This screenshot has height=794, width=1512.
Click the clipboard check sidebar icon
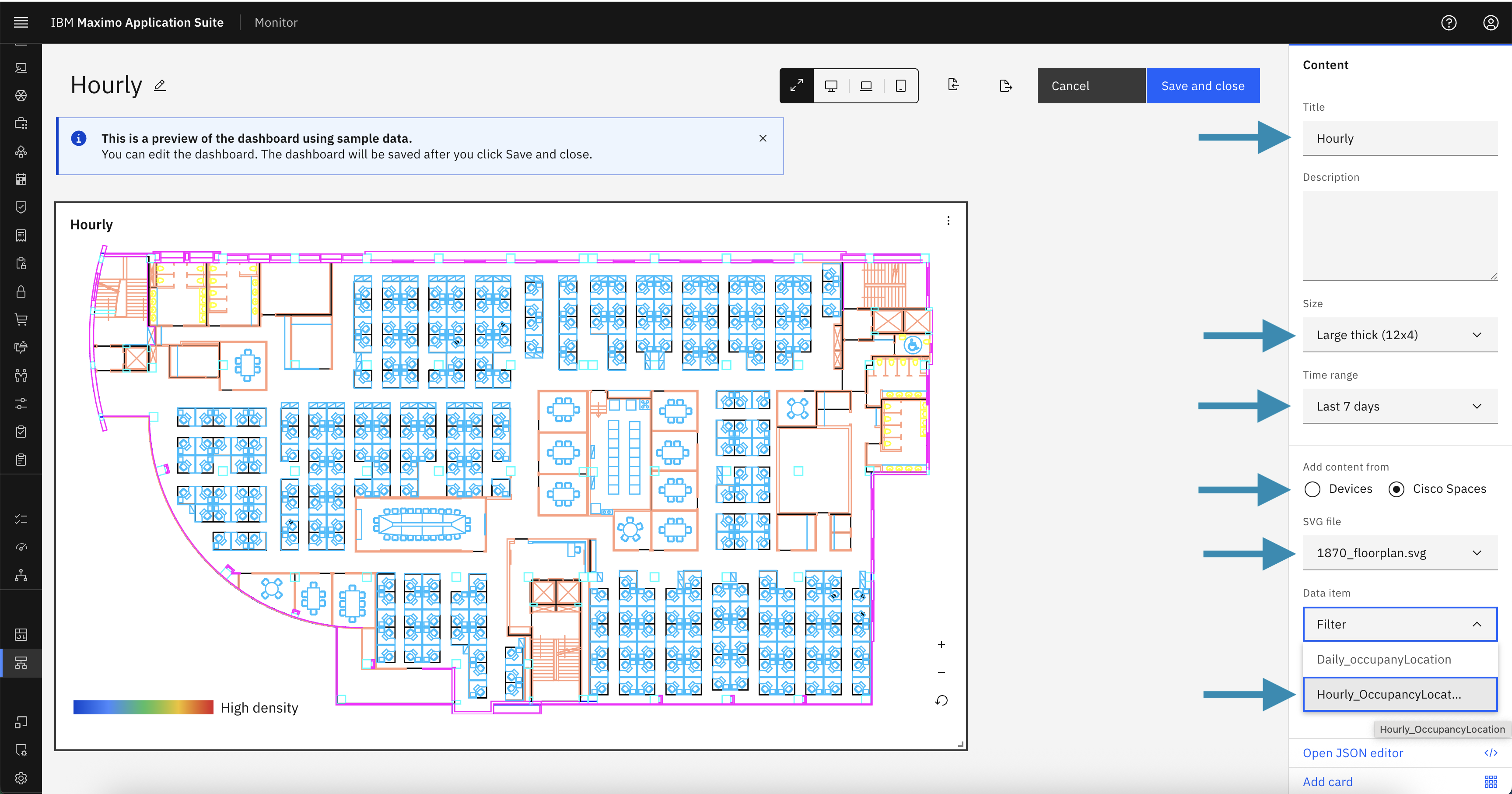[21, 432]
